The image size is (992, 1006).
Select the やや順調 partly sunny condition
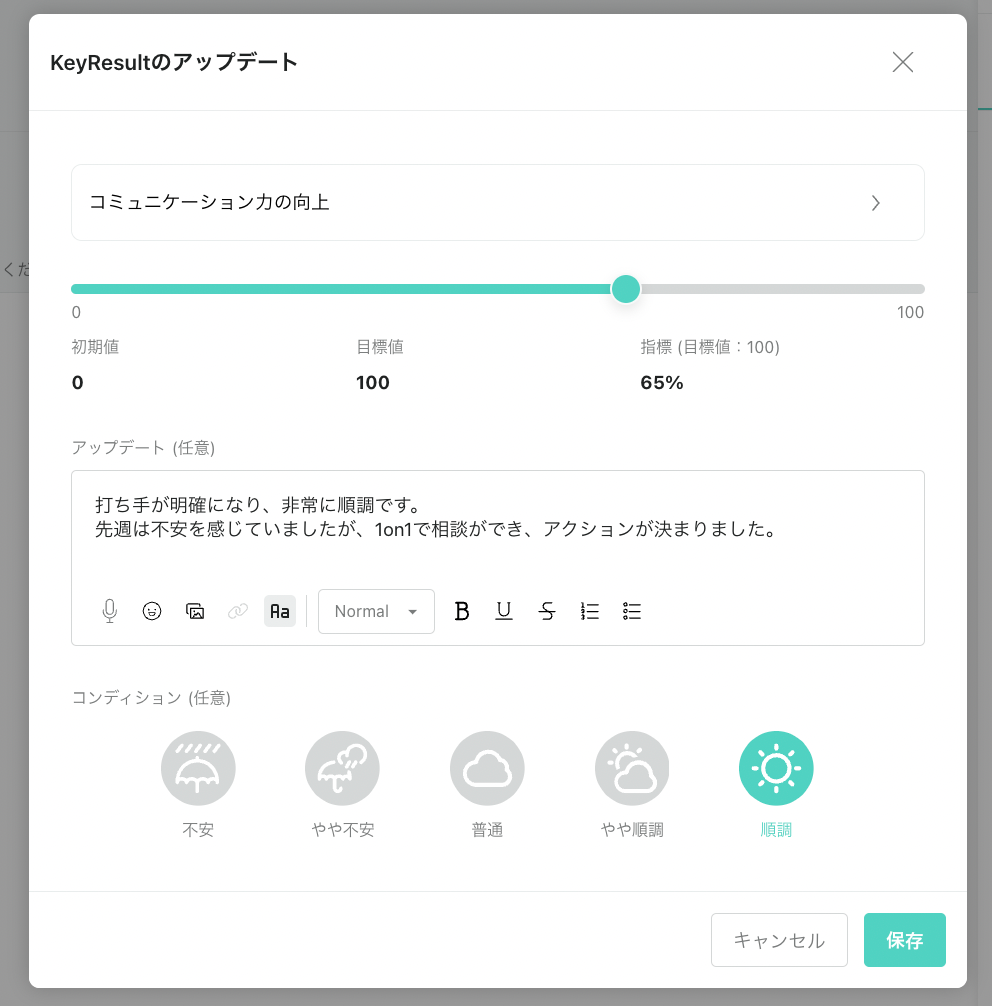632,768
